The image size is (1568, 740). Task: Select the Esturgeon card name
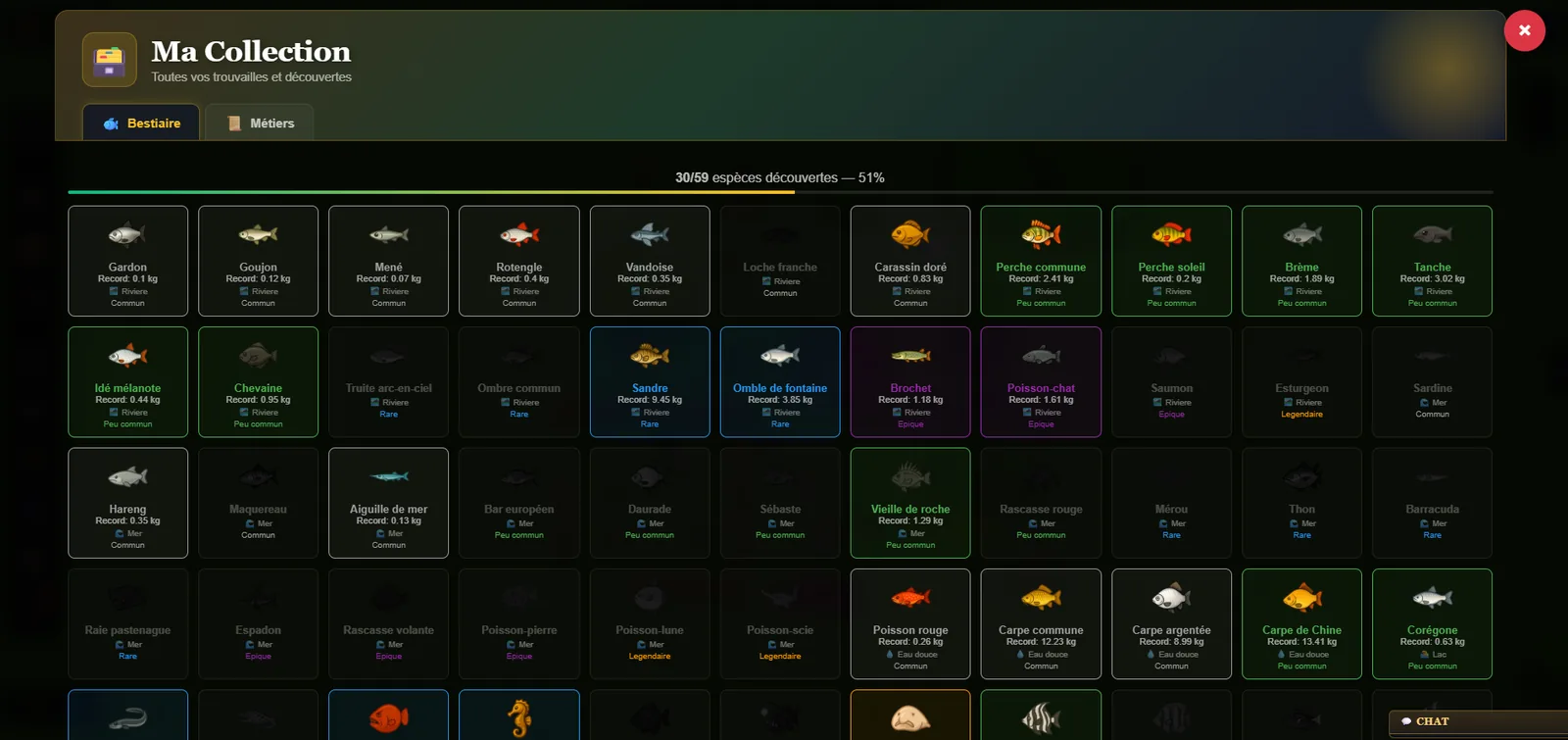point(1301,388)
